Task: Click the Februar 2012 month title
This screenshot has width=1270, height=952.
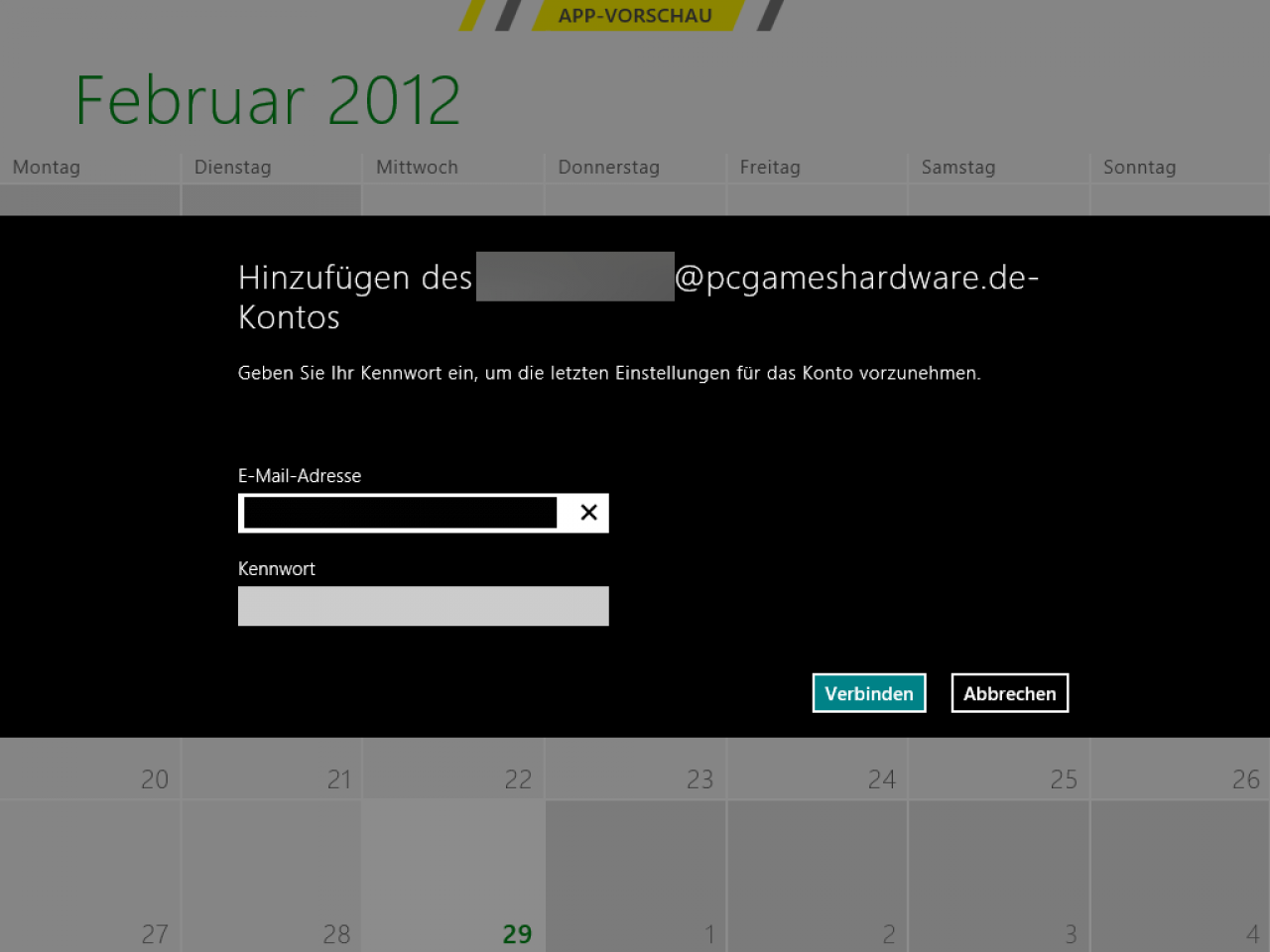Action: (268, 100)
